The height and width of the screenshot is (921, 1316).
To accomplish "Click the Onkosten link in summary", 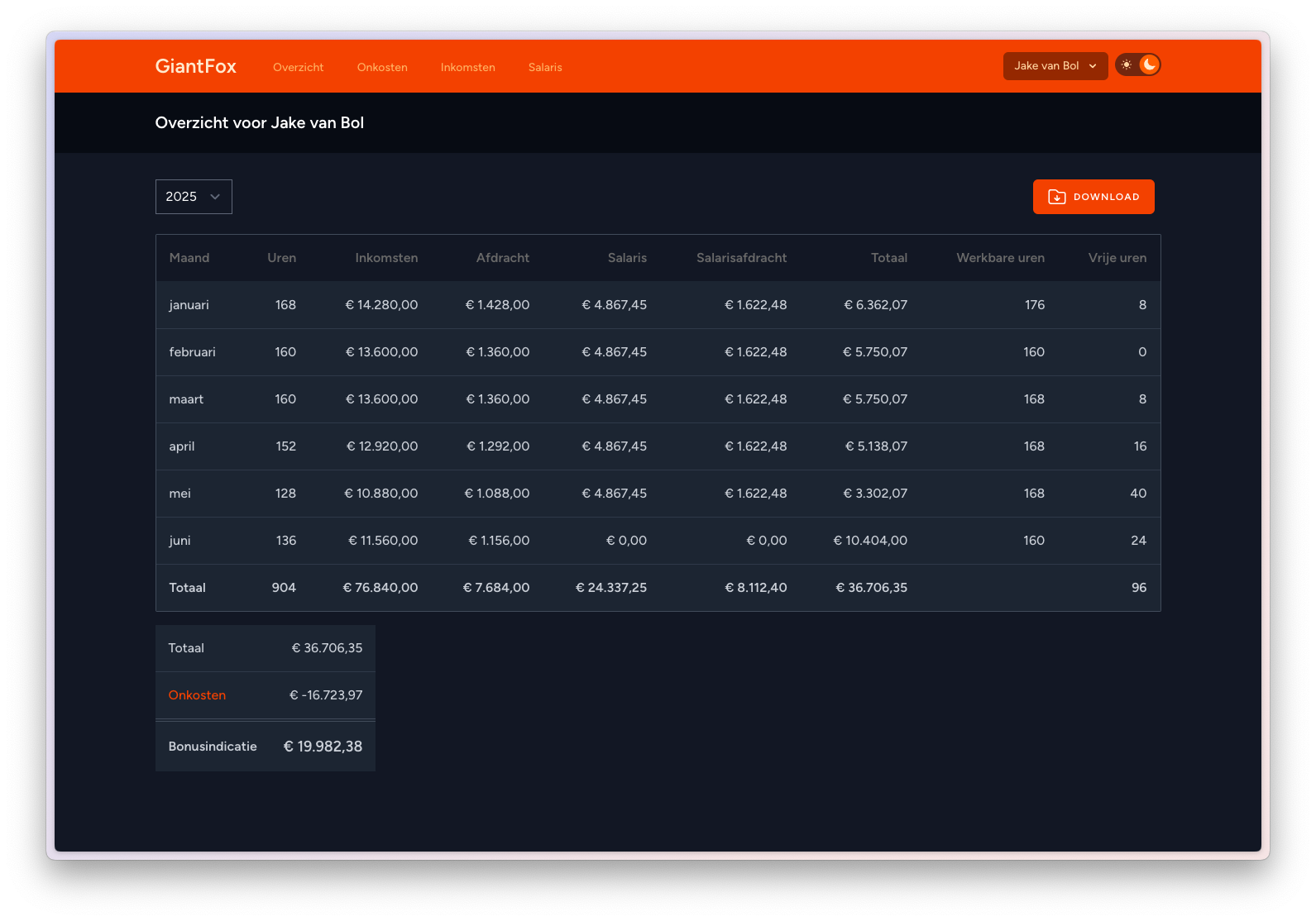I will click(197, 695).
